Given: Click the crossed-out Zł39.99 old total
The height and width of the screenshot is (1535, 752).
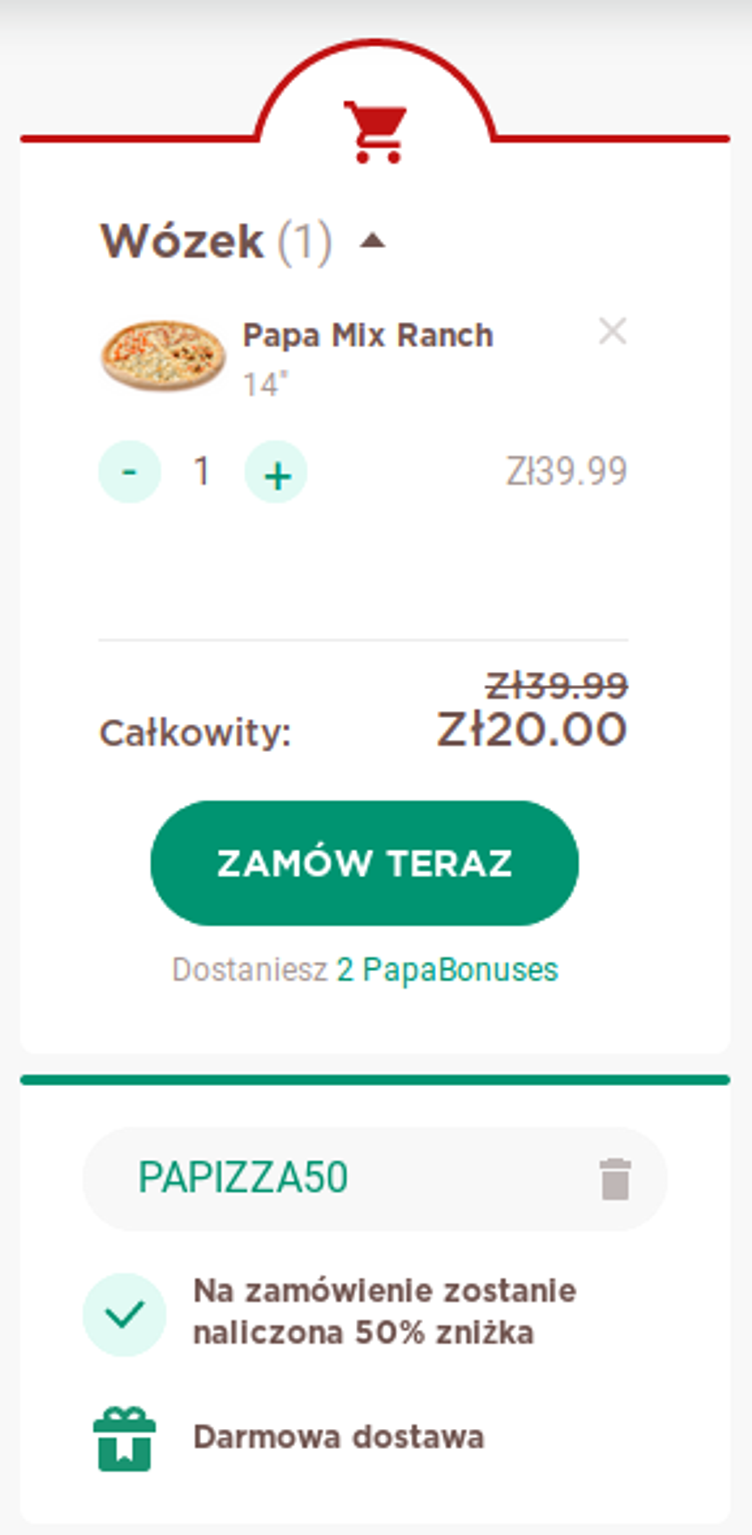Looking at the screenshot, I should click(x=556, y=686).
